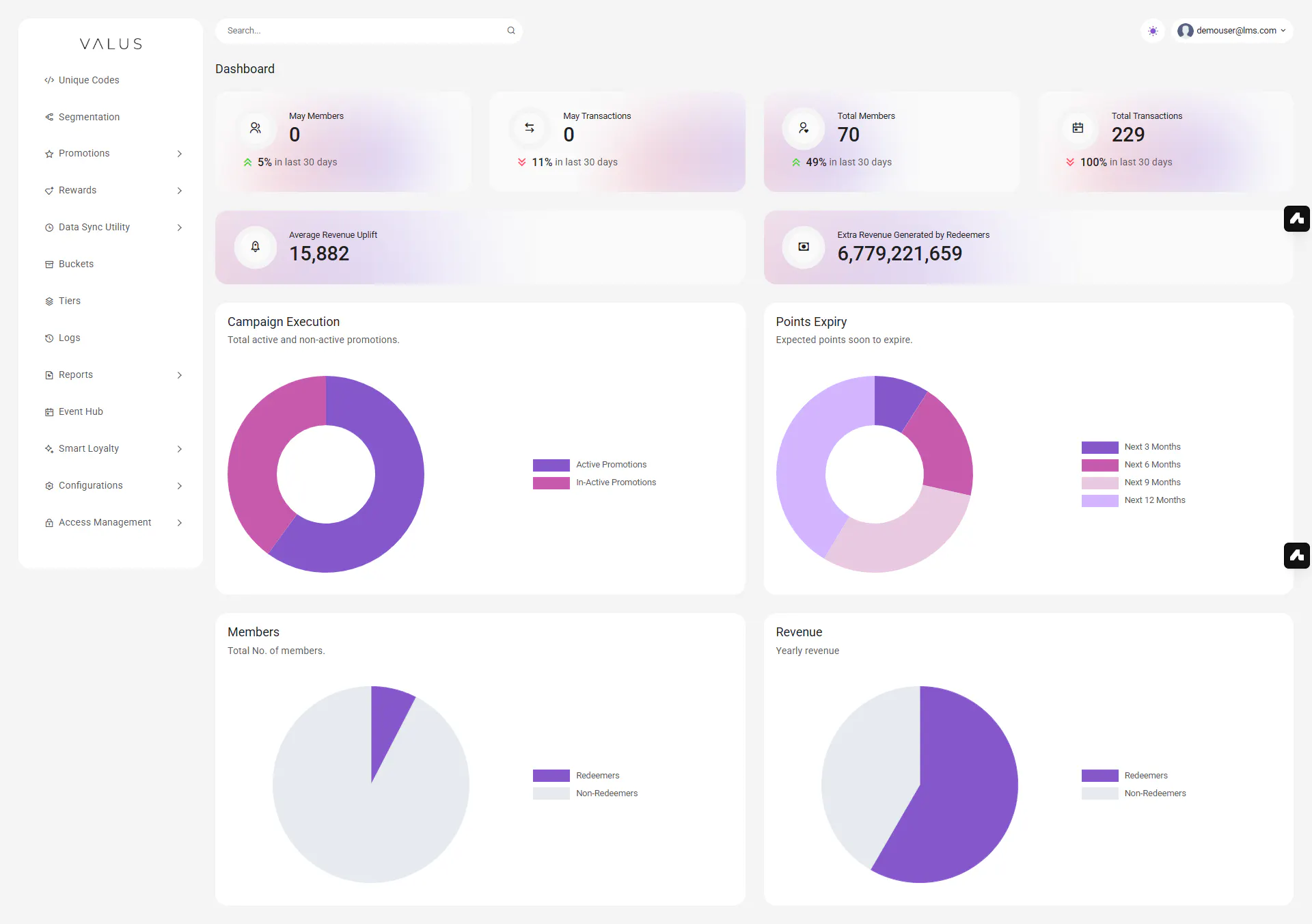Screen dimensions: 1312x924
Task: Toggle Active Promotions legend series
Action: [x=590, y=465]
